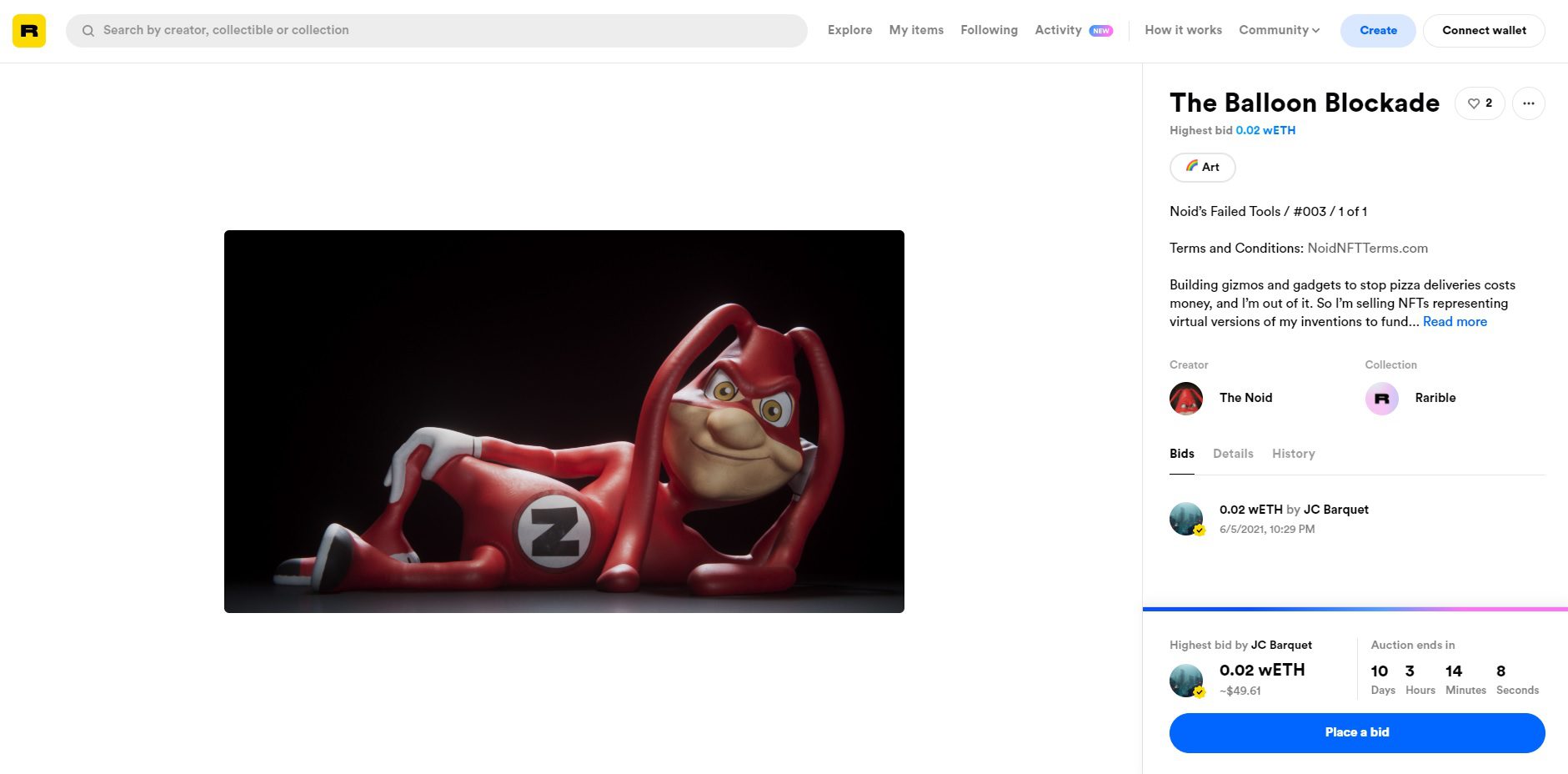
Task: Switch to the Details tab
Action: click(1233, 454)
